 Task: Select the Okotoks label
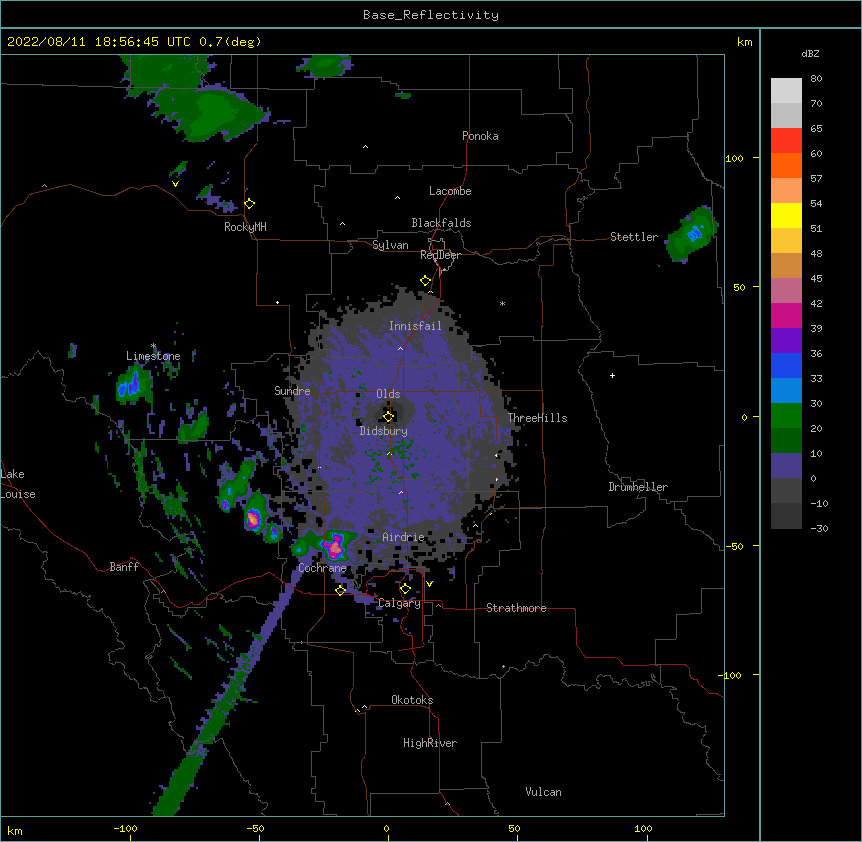(x=412, y=700)
